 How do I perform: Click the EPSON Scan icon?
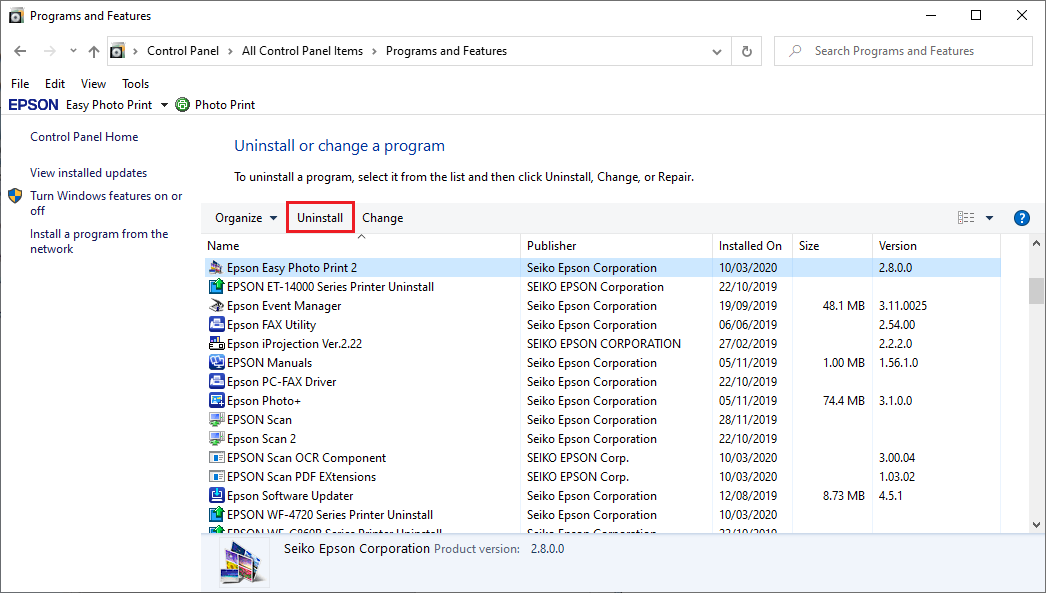(x=215, y=420)
